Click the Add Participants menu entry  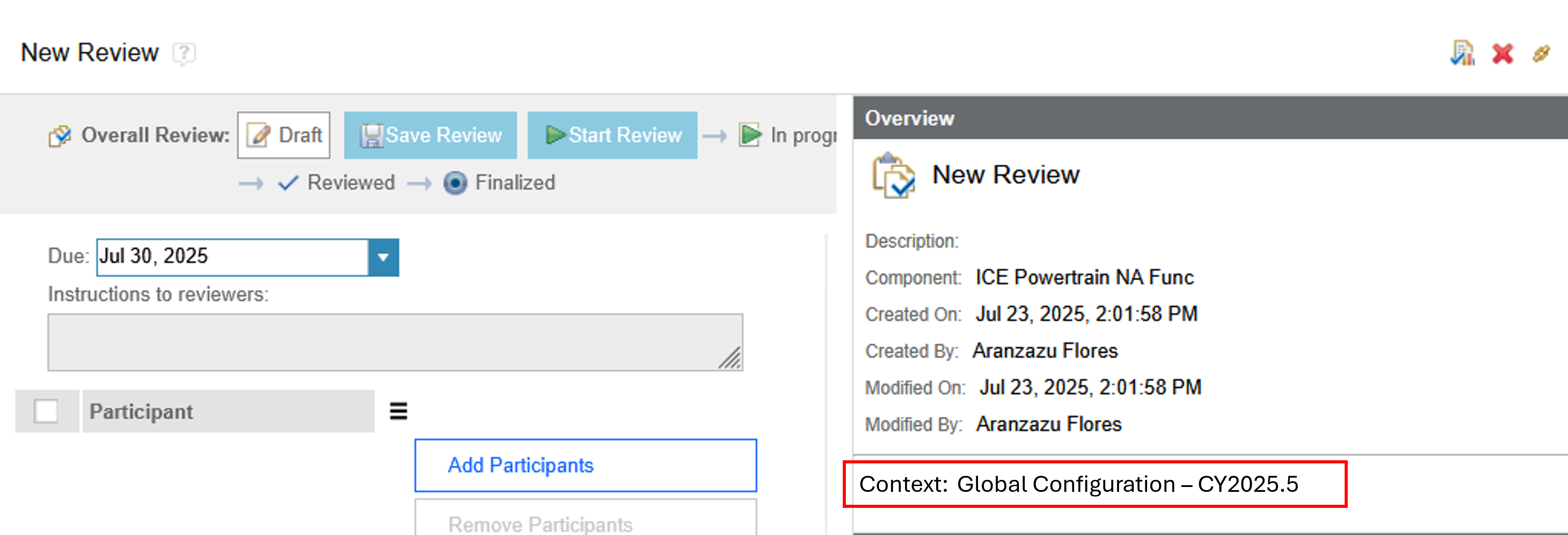585,465
